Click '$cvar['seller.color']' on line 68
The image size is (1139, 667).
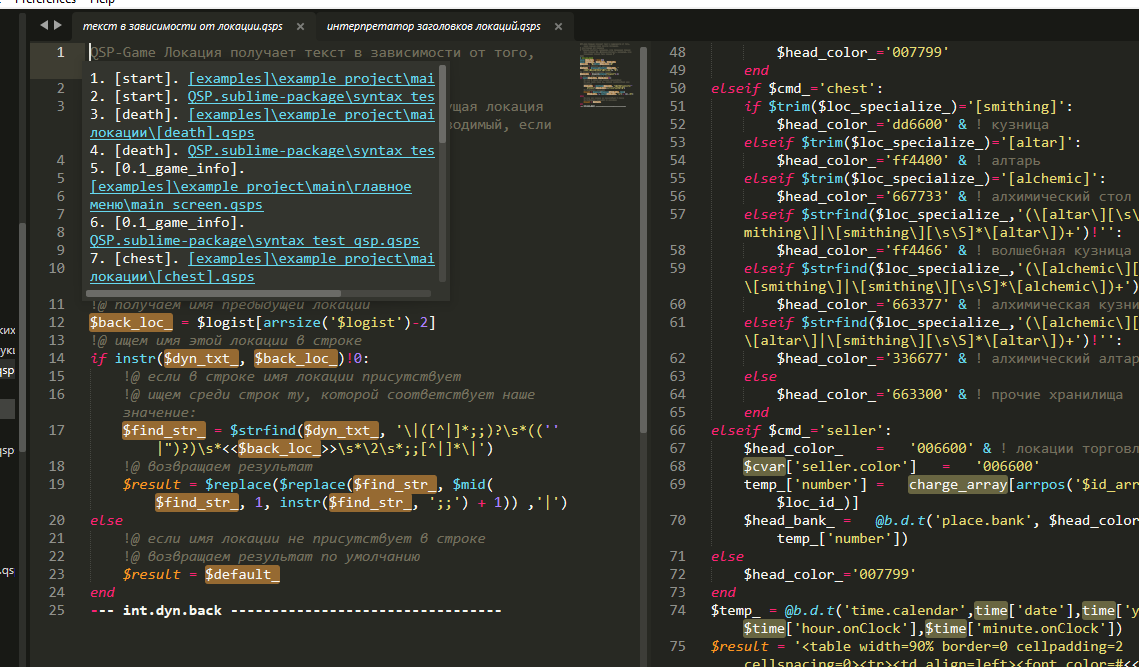tap(830, 466)
